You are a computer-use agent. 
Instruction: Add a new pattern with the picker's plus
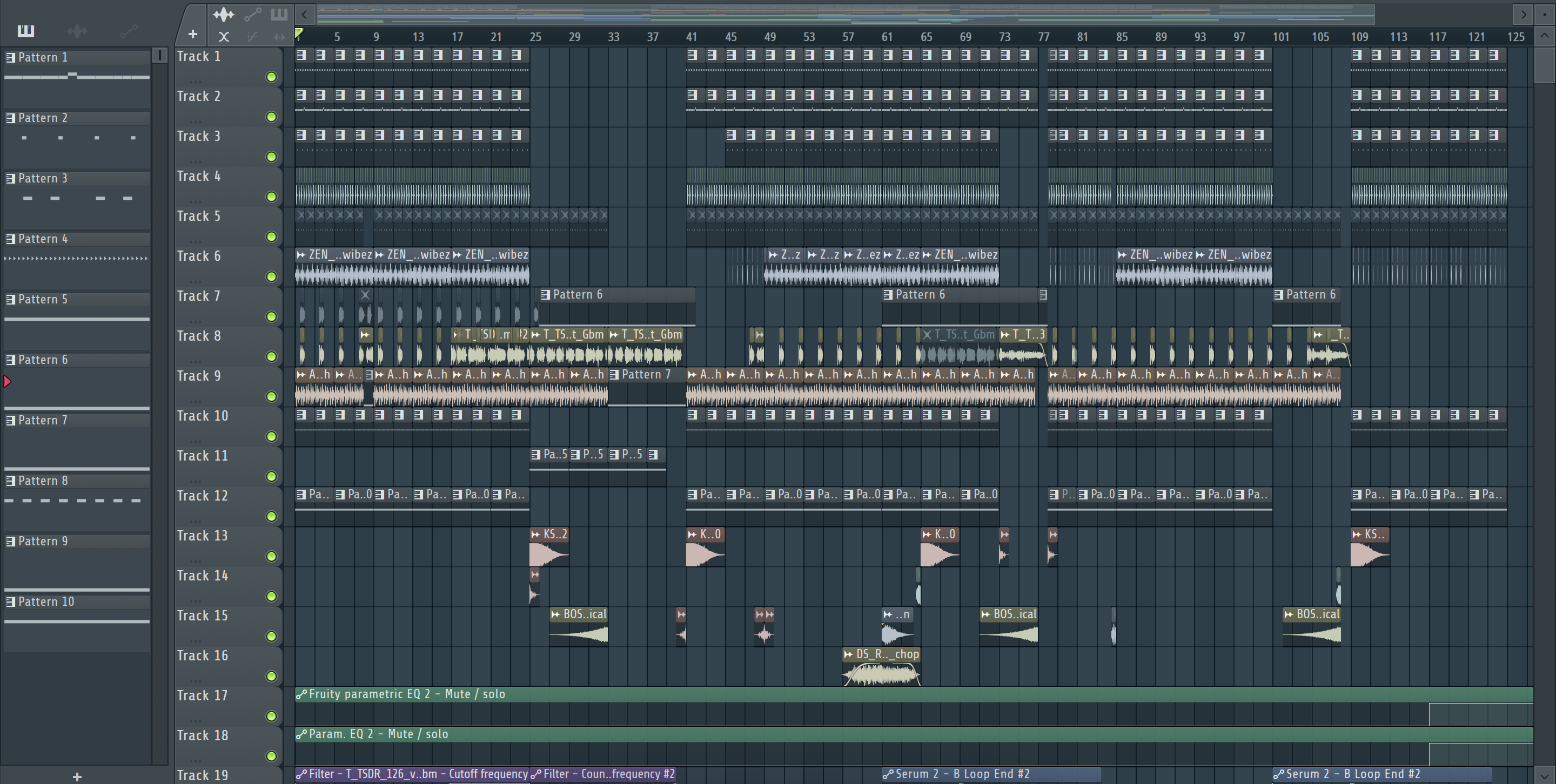77,776
